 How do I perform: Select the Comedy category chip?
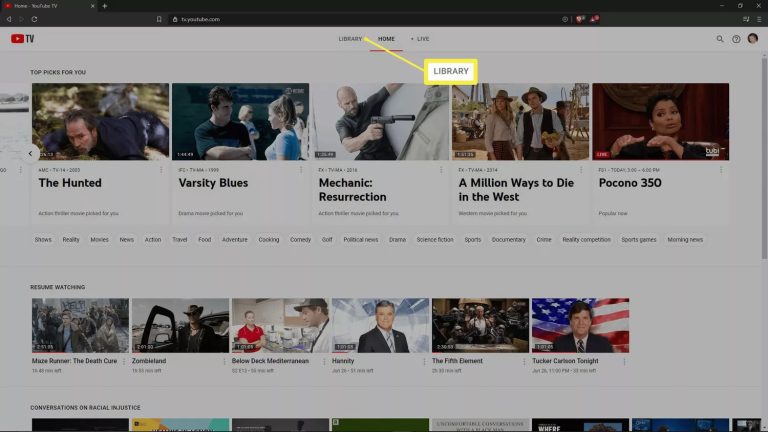click(x=300, y=240)
